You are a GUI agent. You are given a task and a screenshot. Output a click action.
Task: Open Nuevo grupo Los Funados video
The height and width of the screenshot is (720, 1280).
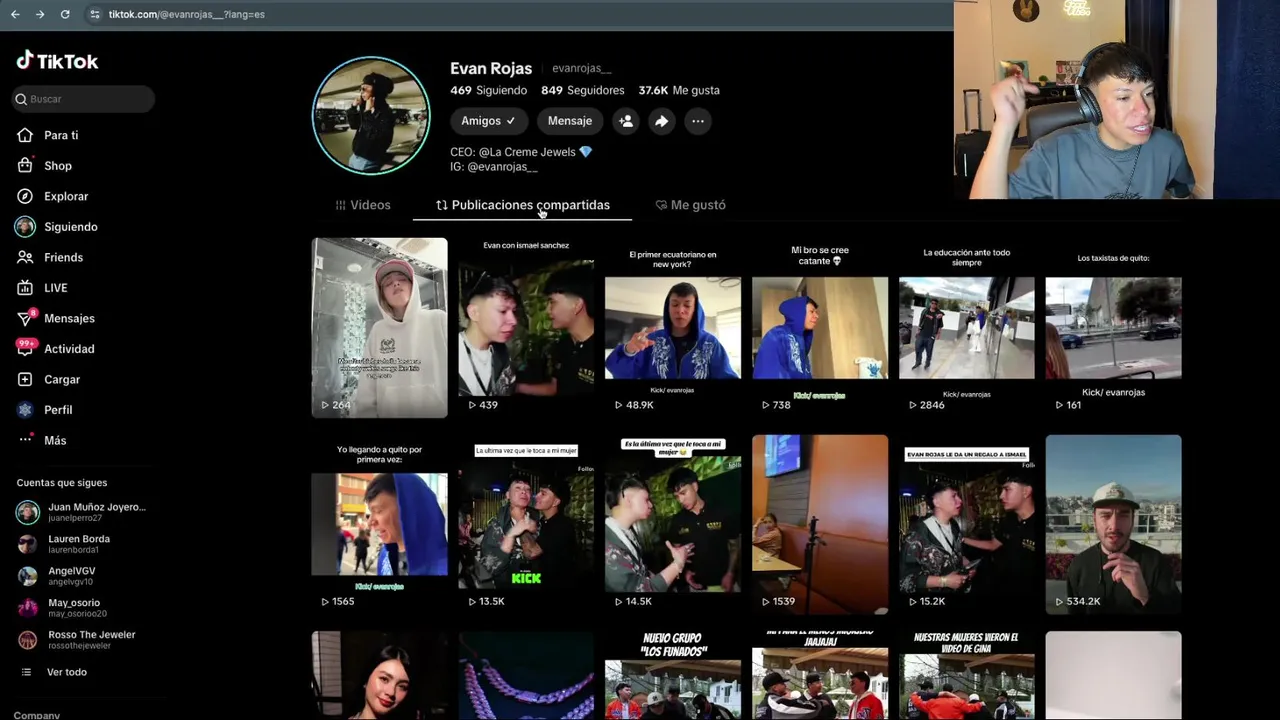(673, 675)
